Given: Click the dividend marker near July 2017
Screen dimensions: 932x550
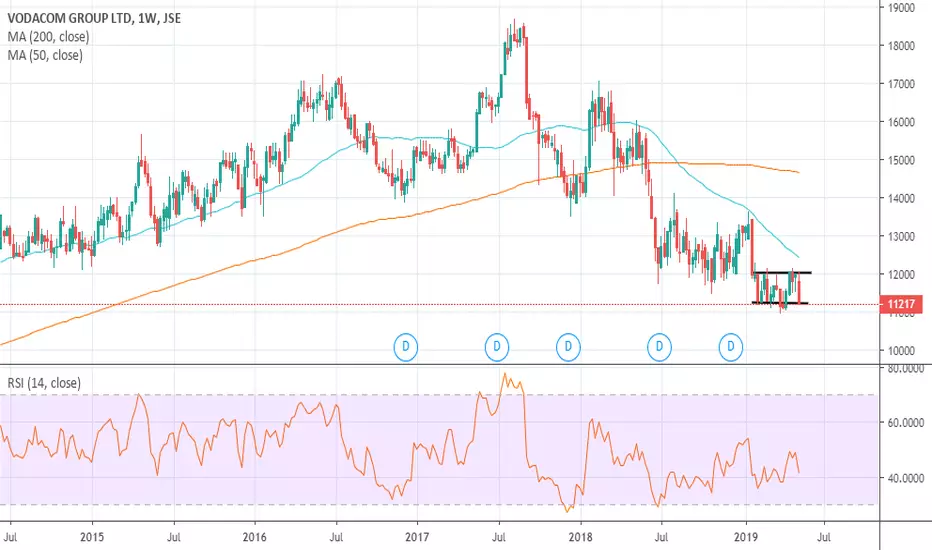Looking at the screenshot, I should pyautogui.click(x=497, y=347).
